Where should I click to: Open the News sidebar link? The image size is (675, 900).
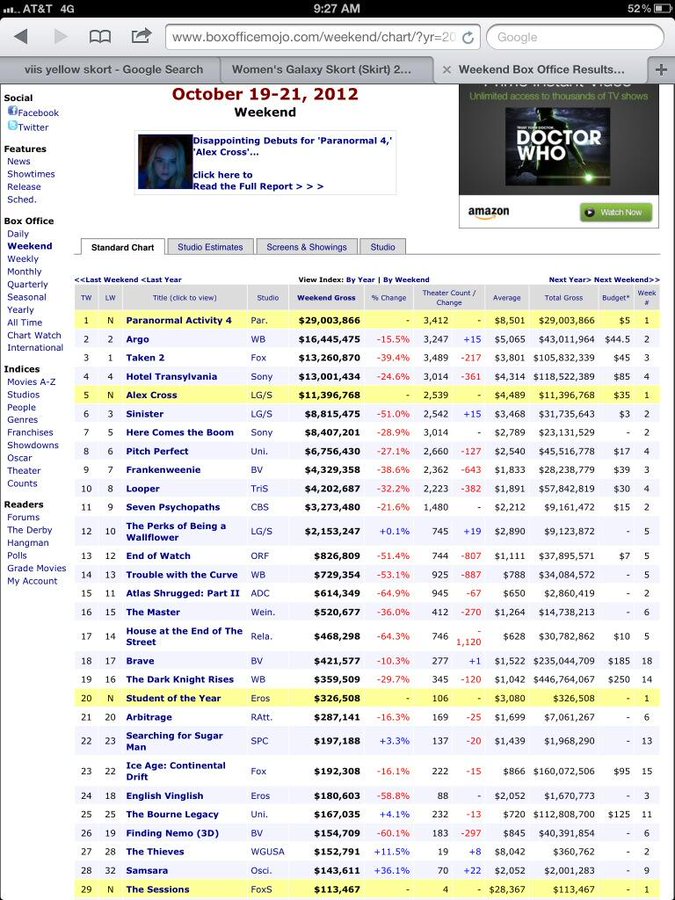click(x=18, y=161)
